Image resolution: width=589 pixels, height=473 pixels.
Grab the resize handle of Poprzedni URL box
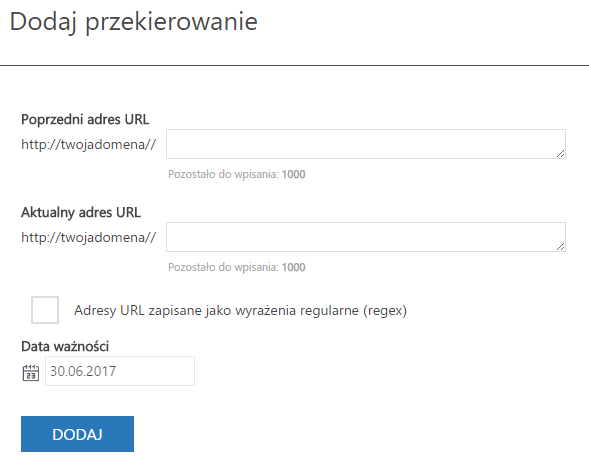pos(560,154)
